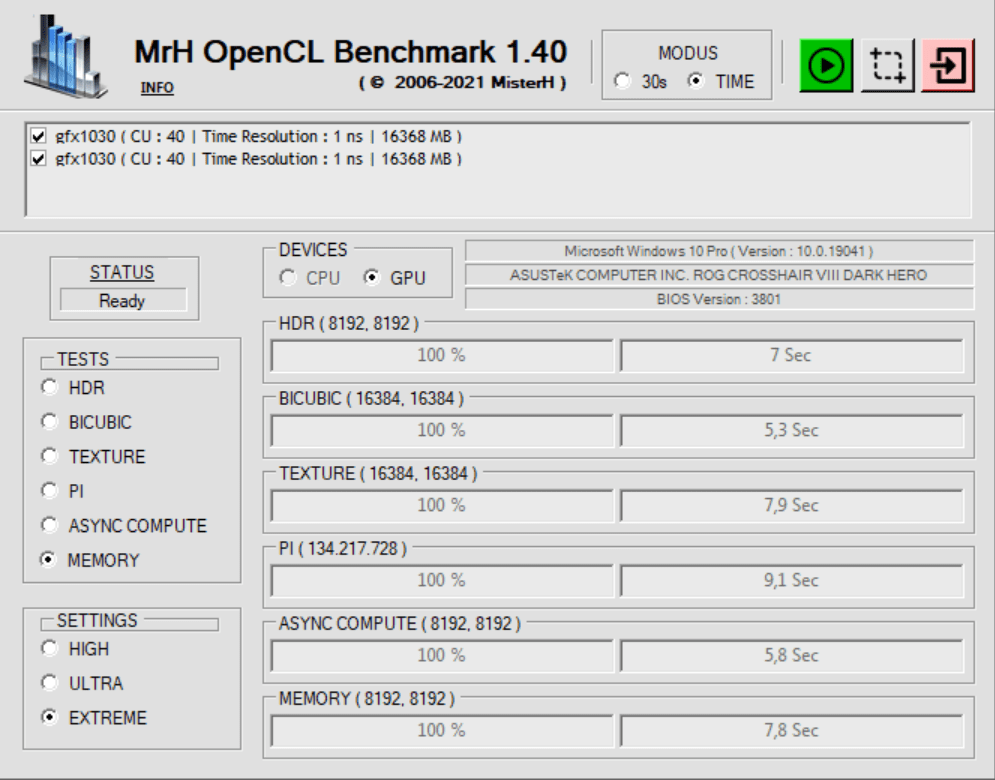
Task: Select the TIME modus radio button
Action: [696, 81]
